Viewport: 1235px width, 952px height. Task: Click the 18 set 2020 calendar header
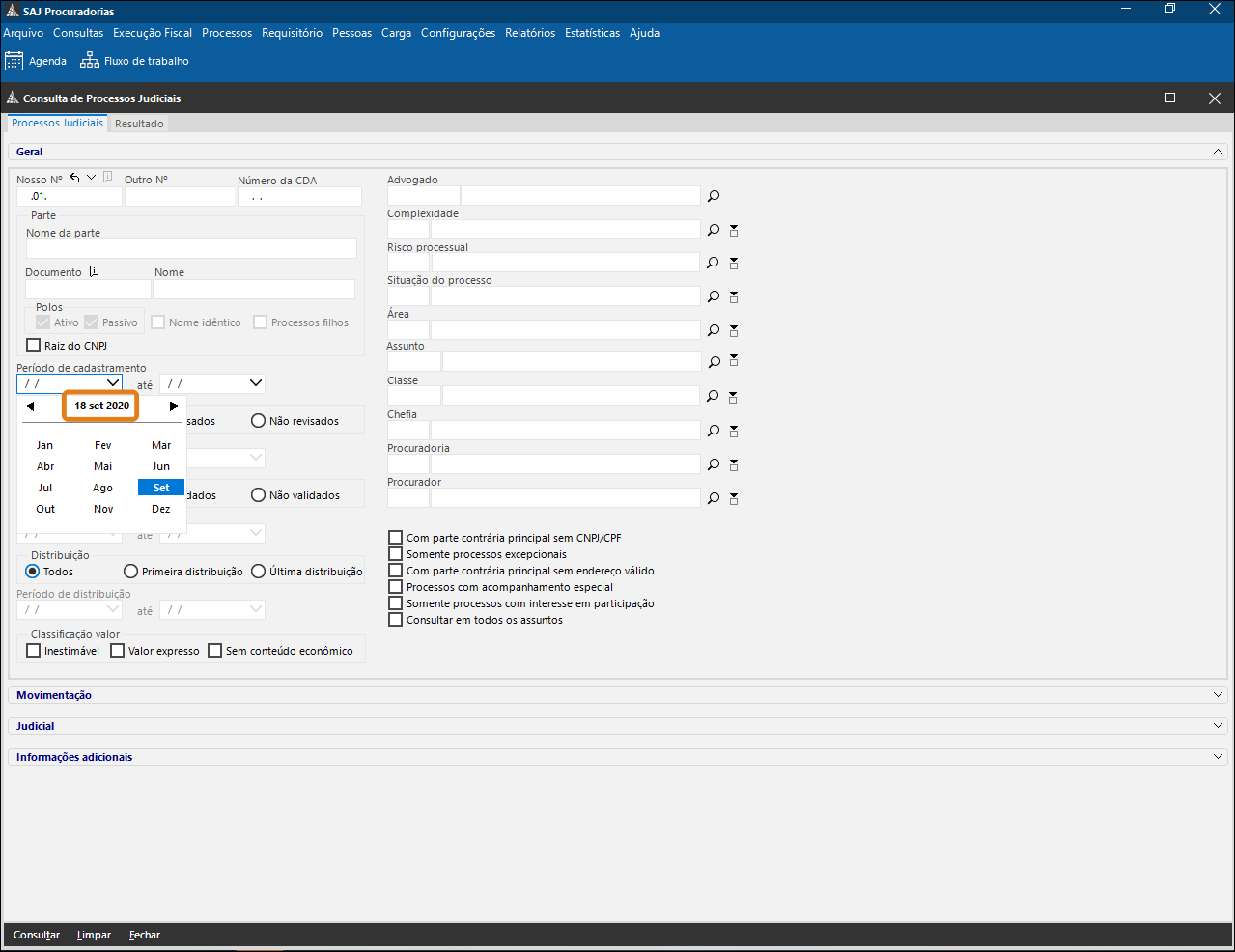coord(101,406)
